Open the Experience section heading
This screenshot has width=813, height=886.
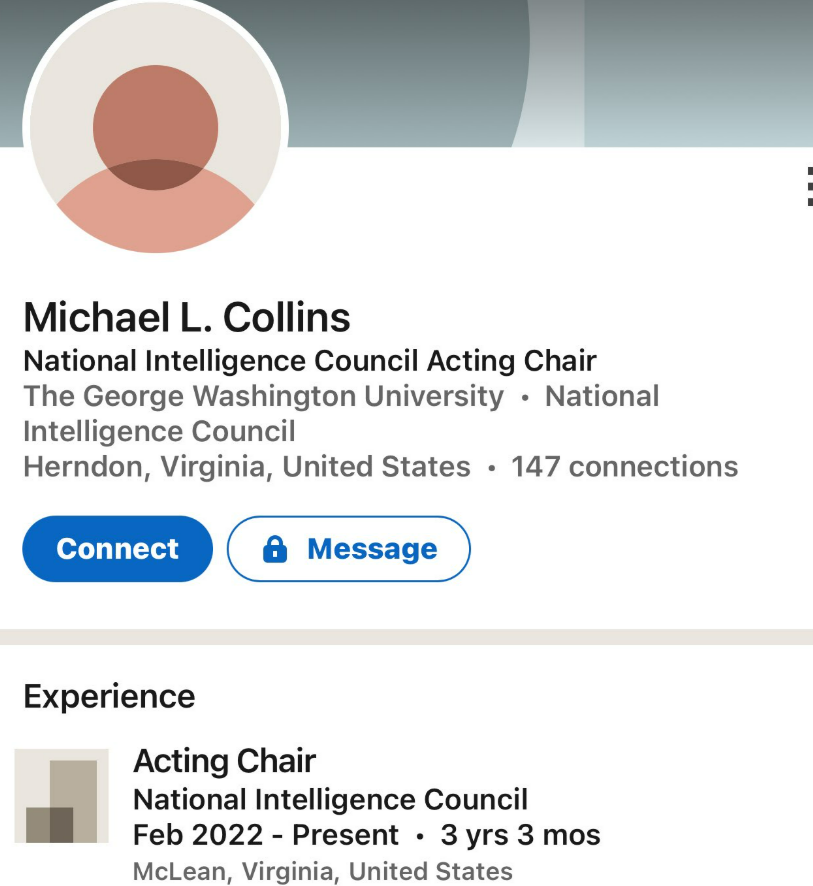(x=109, y=696)
